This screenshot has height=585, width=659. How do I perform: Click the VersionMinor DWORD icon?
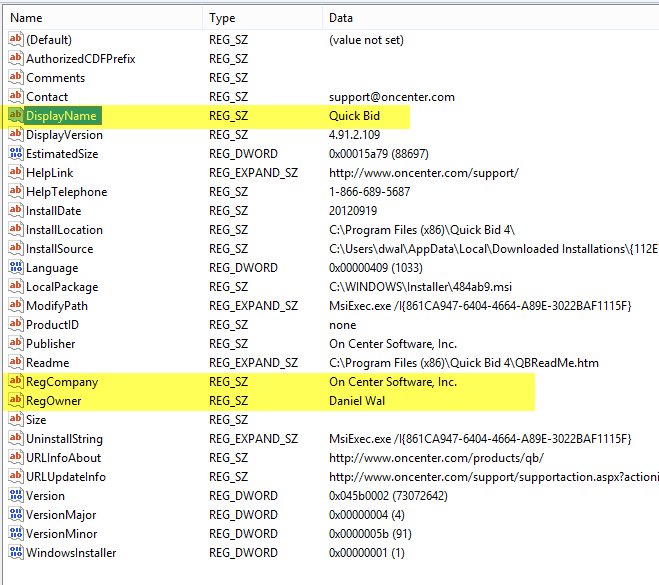pos(16,534)
